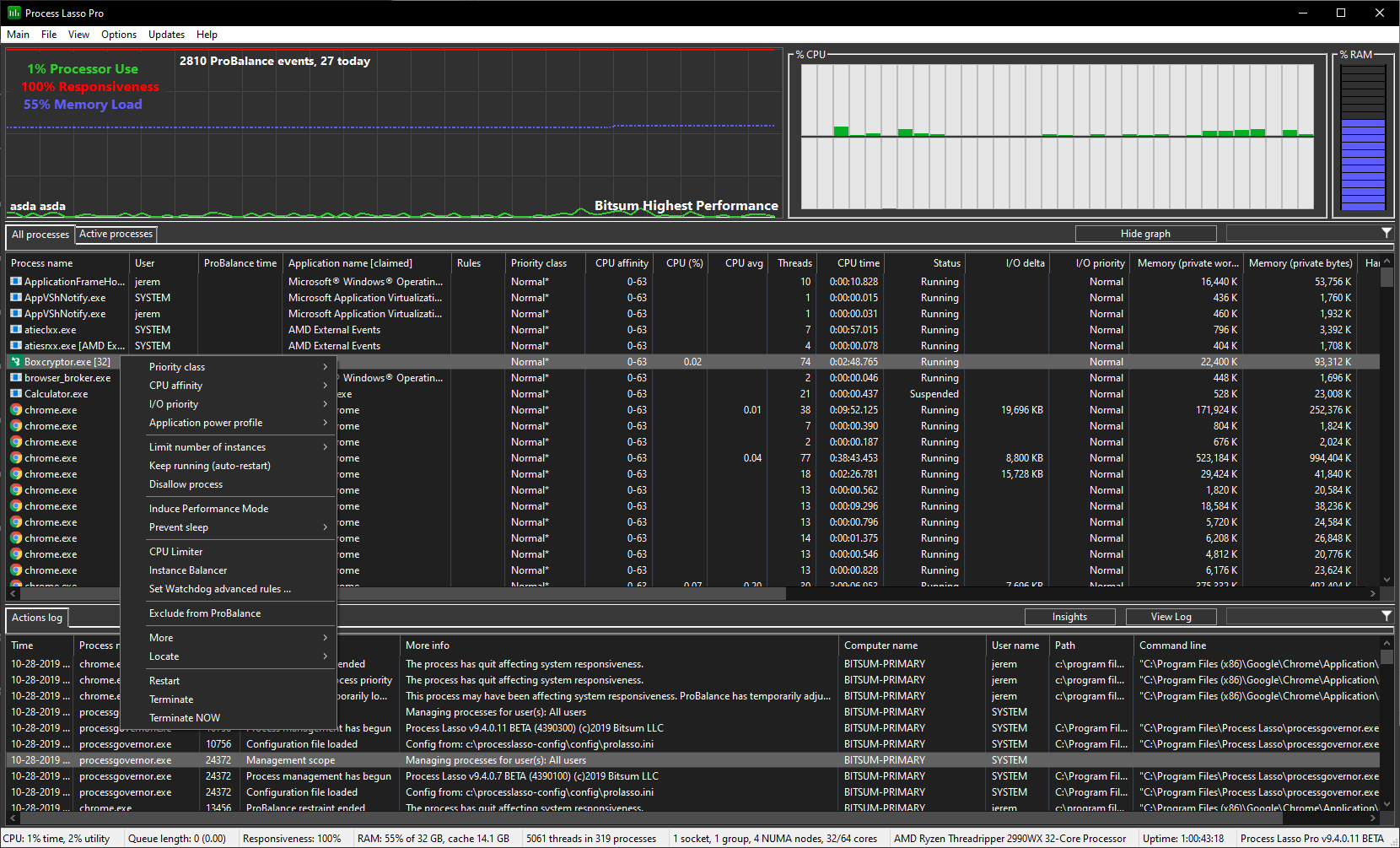Click the process list scroll-up arrow

pos(1387,262)
